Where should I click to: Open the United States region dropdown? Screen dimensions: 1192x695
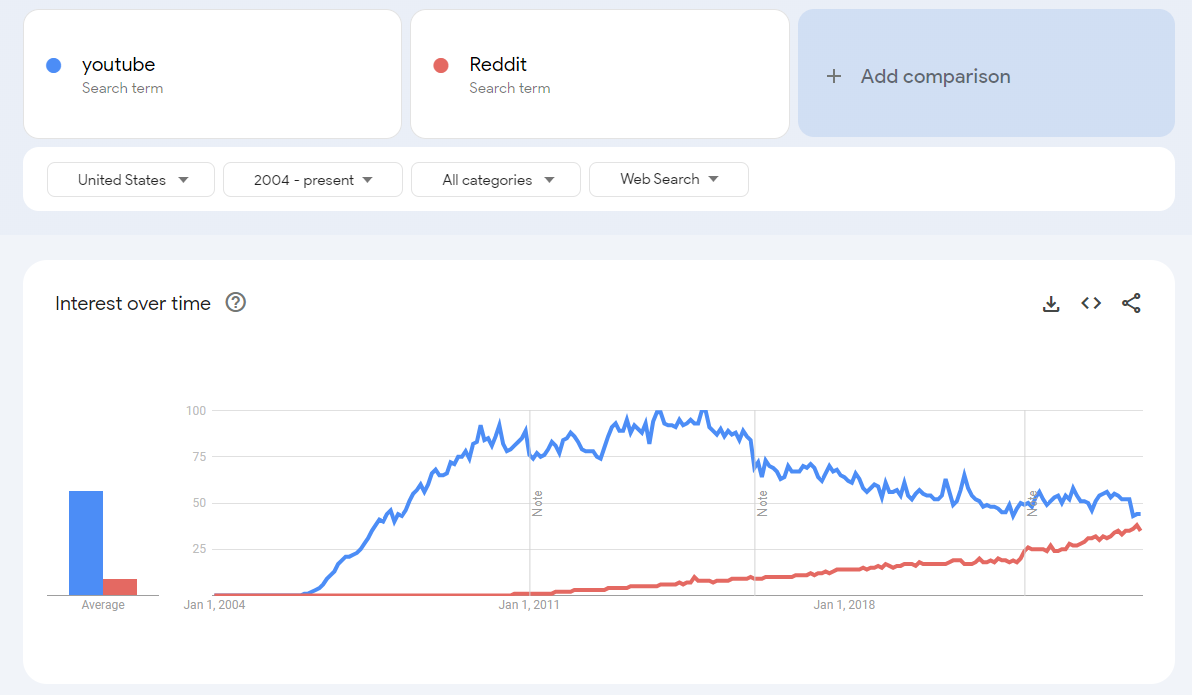point(131,180)
